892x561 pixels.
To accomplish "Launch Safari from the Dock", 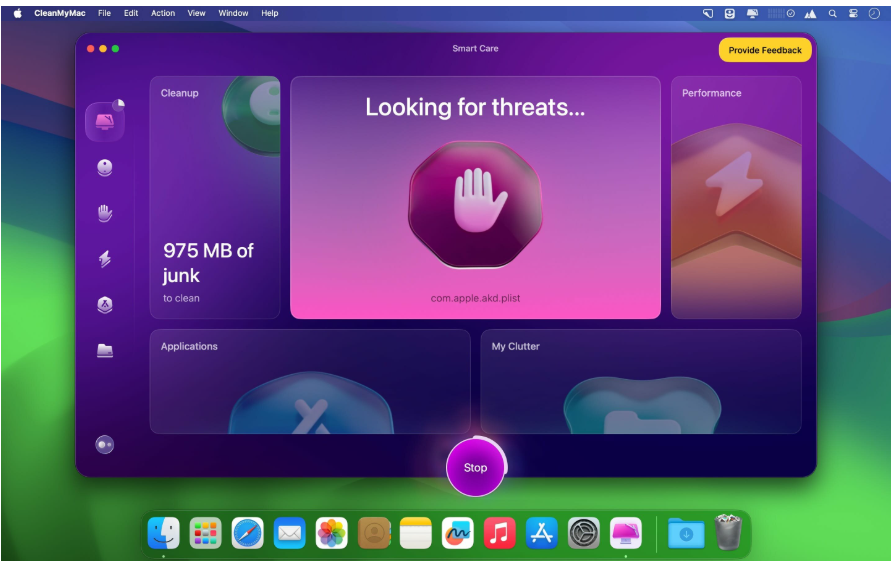I will (x=247, y=533).
